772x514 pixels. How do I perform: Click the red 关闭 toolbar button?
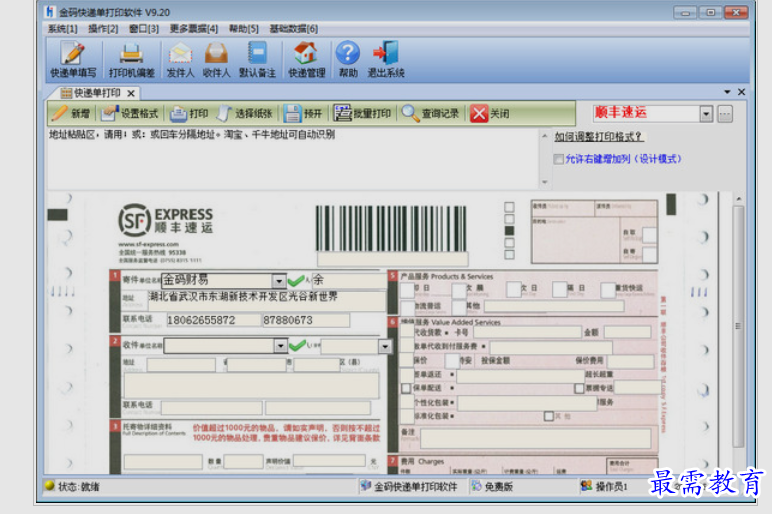(x=490, y=114)
